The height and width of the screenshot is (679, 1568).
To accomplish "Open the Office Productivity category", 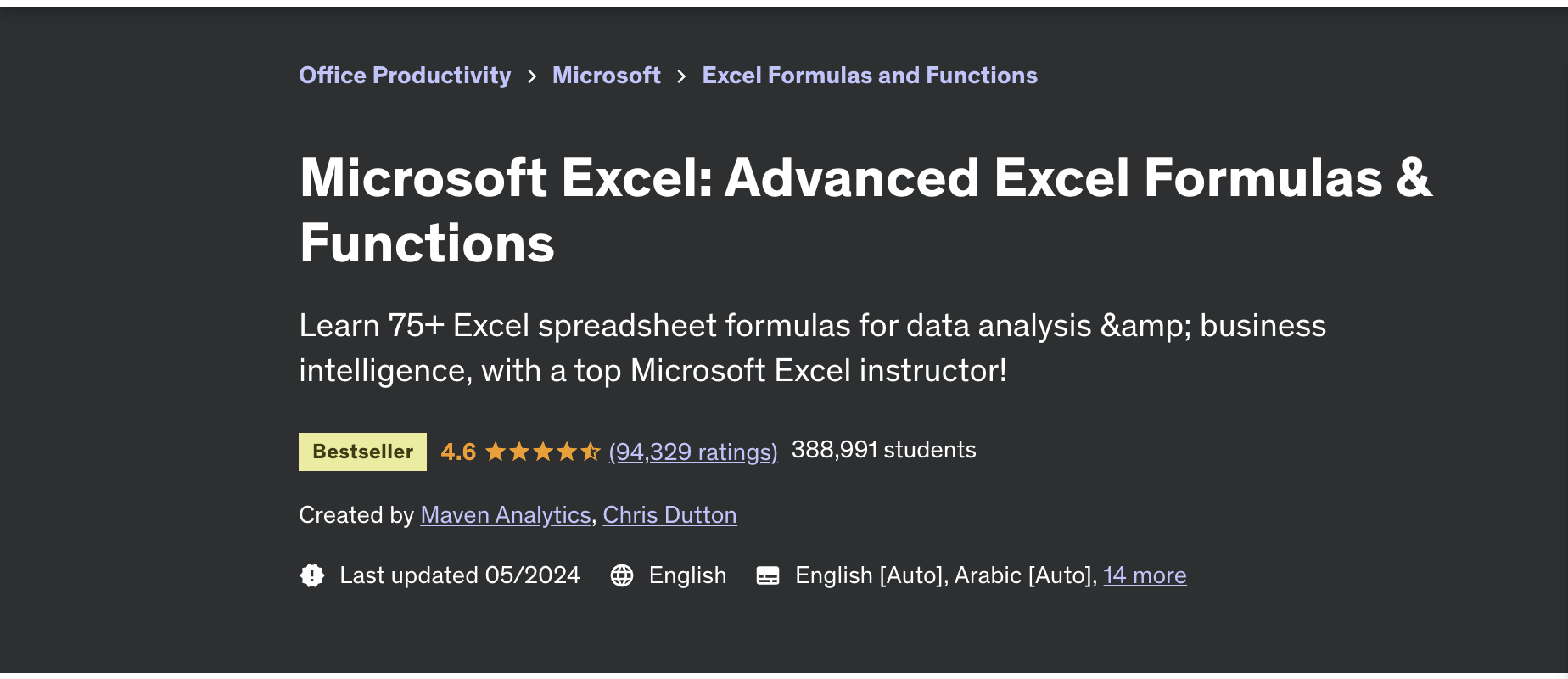I will 405,76.
